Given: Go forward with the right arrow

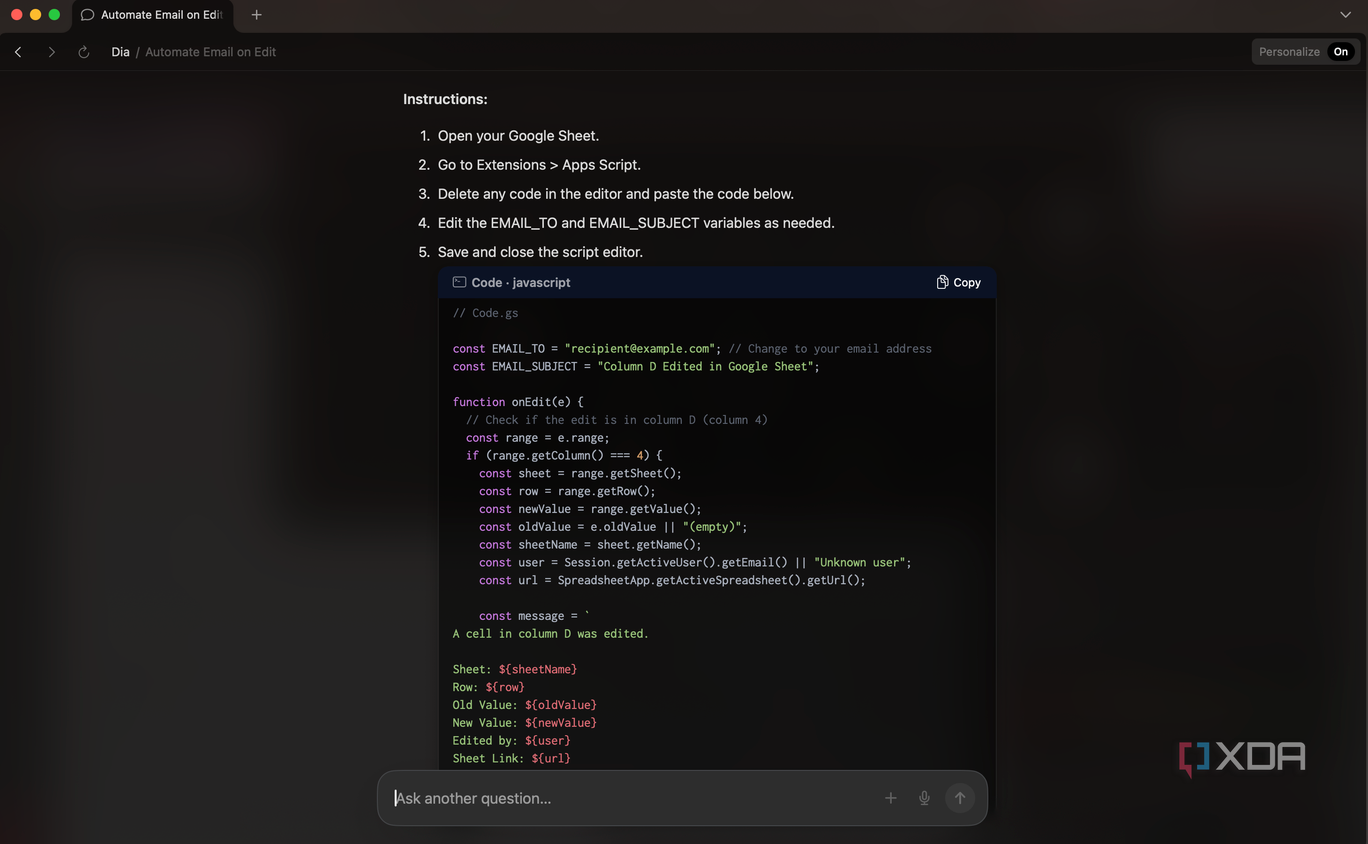Looking at the screenshot, I should pyautogui.click(x=52, y=52).
